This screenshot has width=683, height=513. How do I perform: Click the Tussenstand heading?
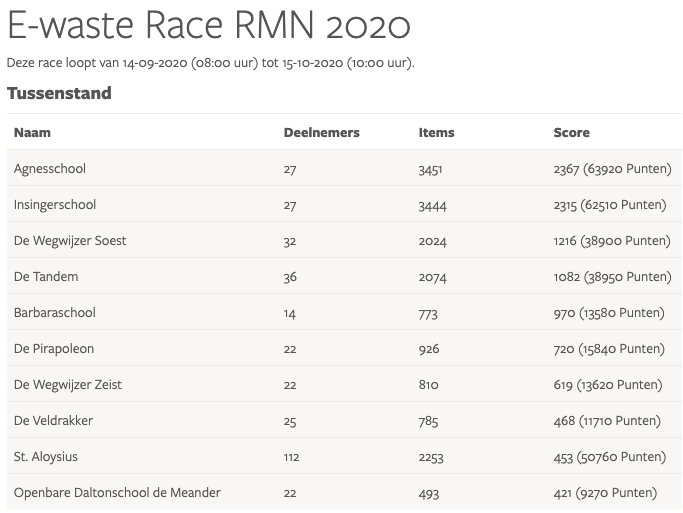coord(59,94)
